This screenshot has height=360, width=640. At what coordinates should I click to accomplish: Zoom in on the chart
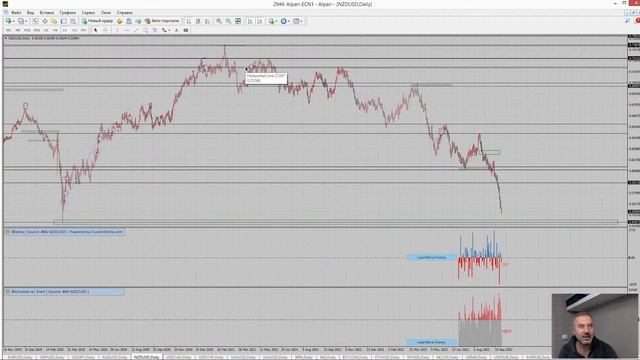(x=219, y=21)
